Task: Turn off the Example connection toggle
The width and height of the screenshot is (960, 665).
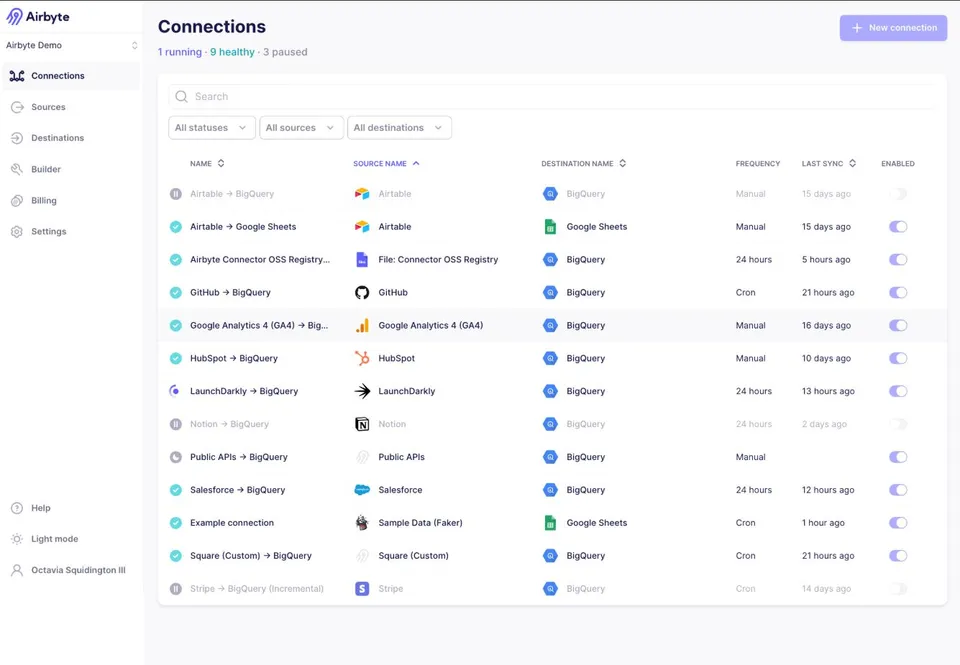Action: (x=898, y=523)
